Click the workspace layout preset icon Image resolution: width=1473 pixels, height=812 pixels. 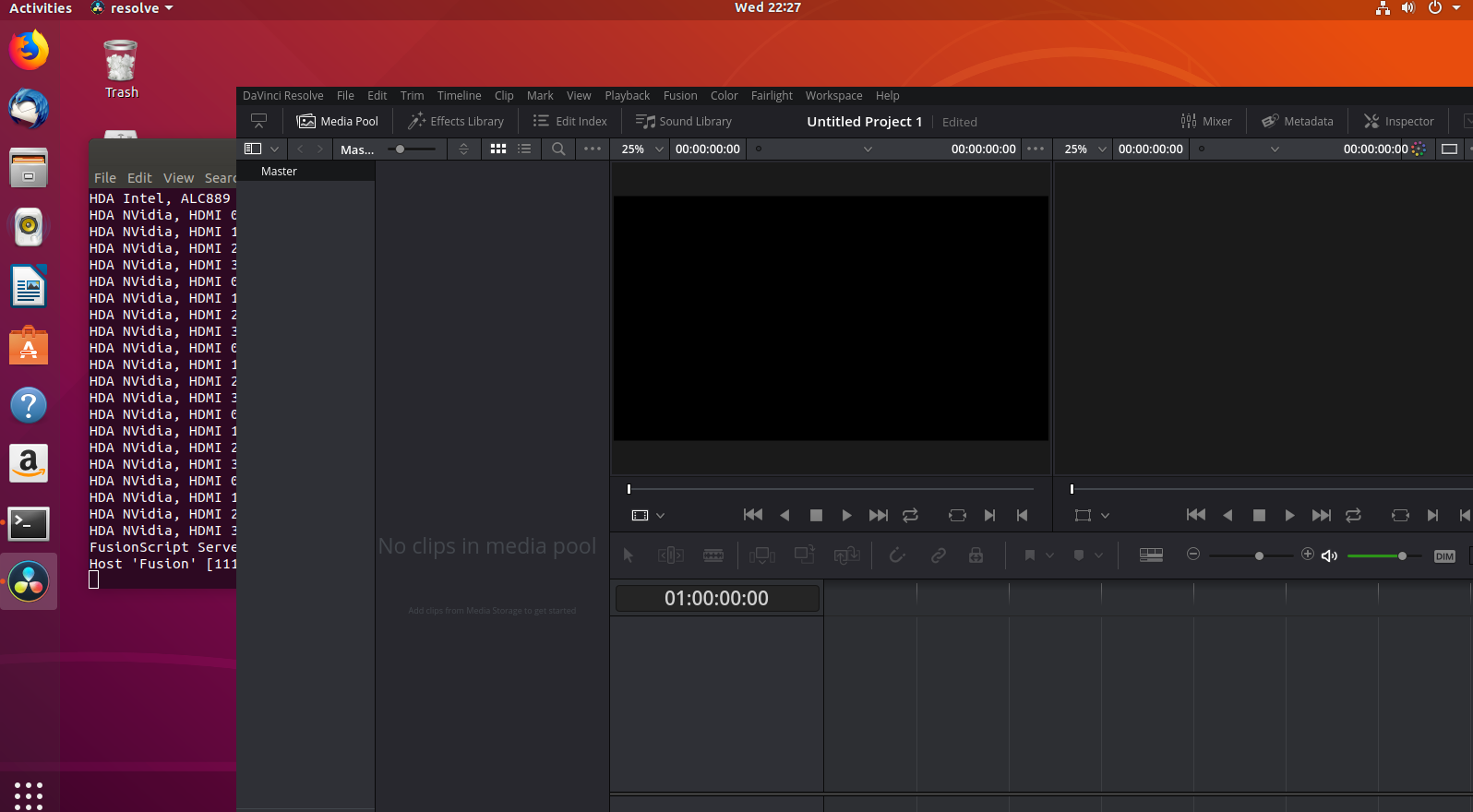pos(259,121)
